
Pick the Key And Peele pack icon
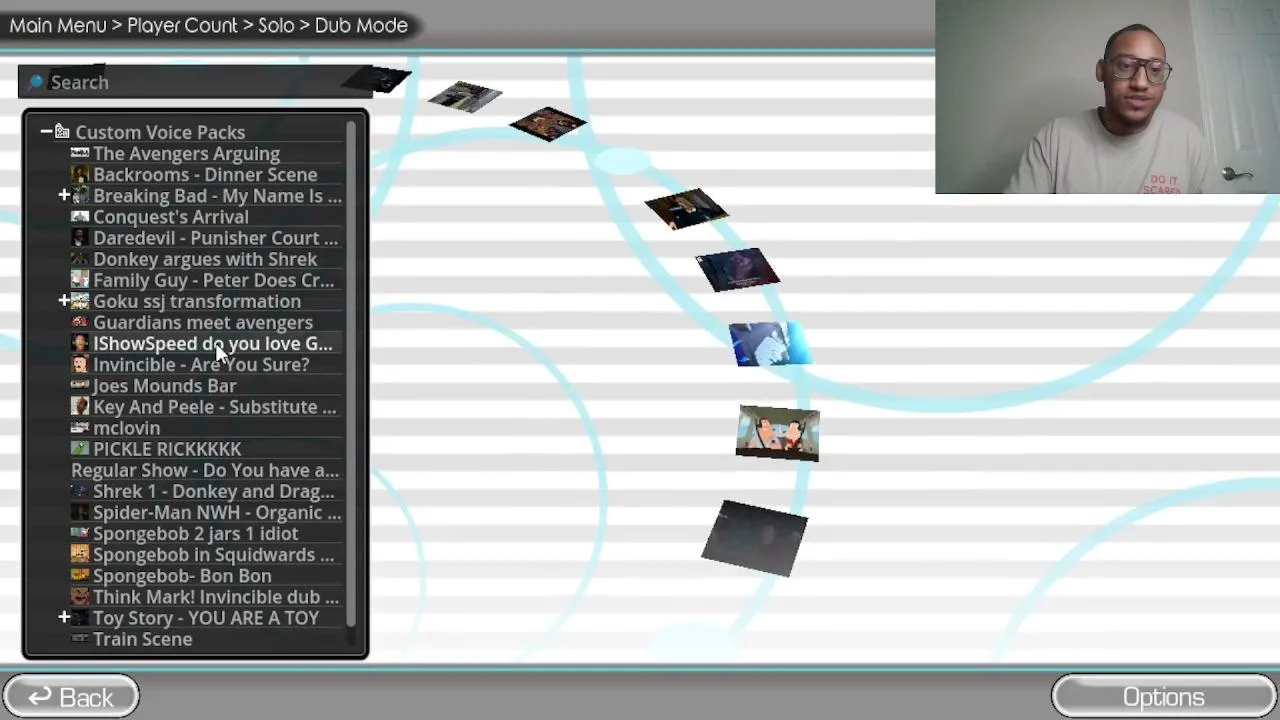pos(80,407)
